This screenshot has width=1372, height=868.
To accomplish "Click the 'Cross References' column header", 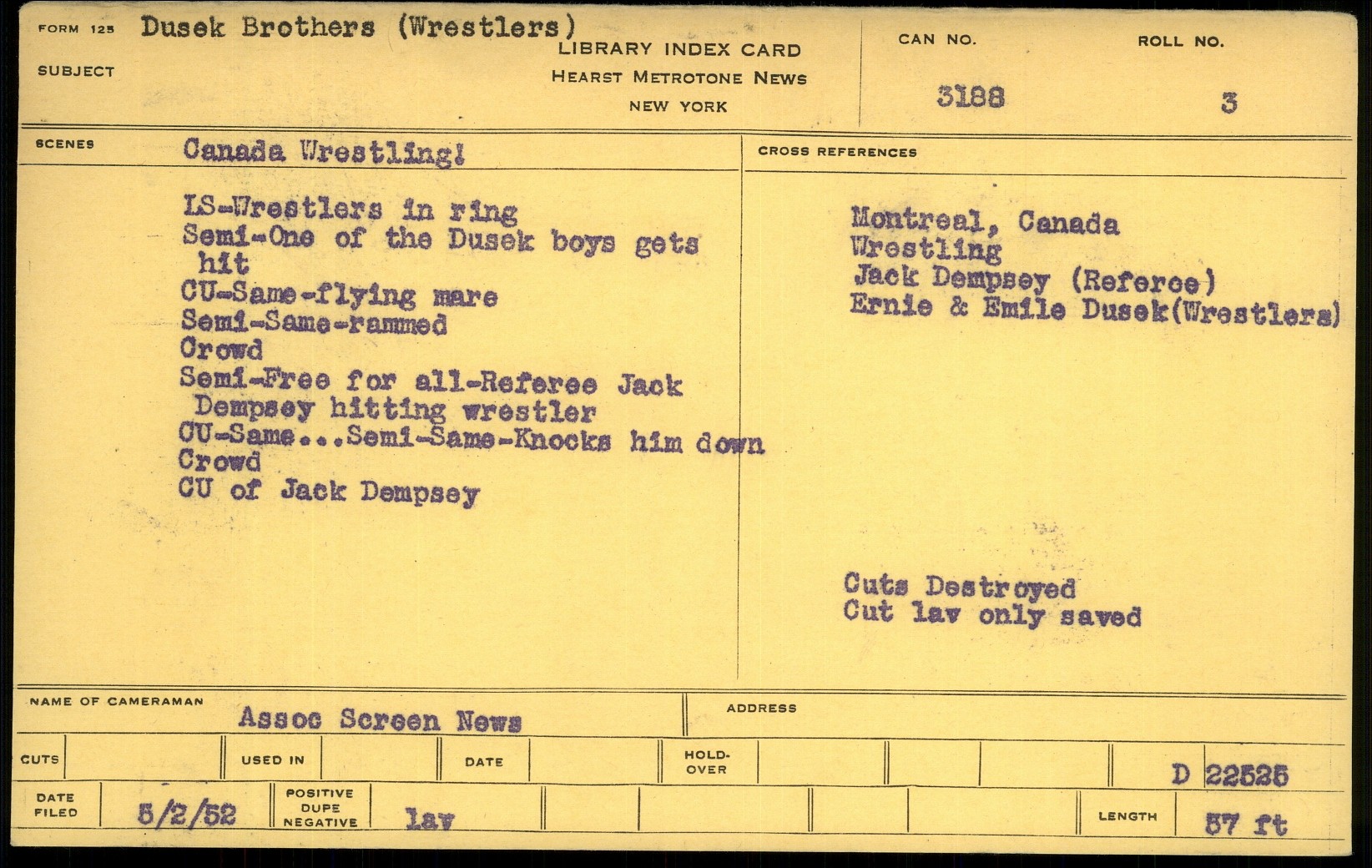I will click(x=836, y=152).
